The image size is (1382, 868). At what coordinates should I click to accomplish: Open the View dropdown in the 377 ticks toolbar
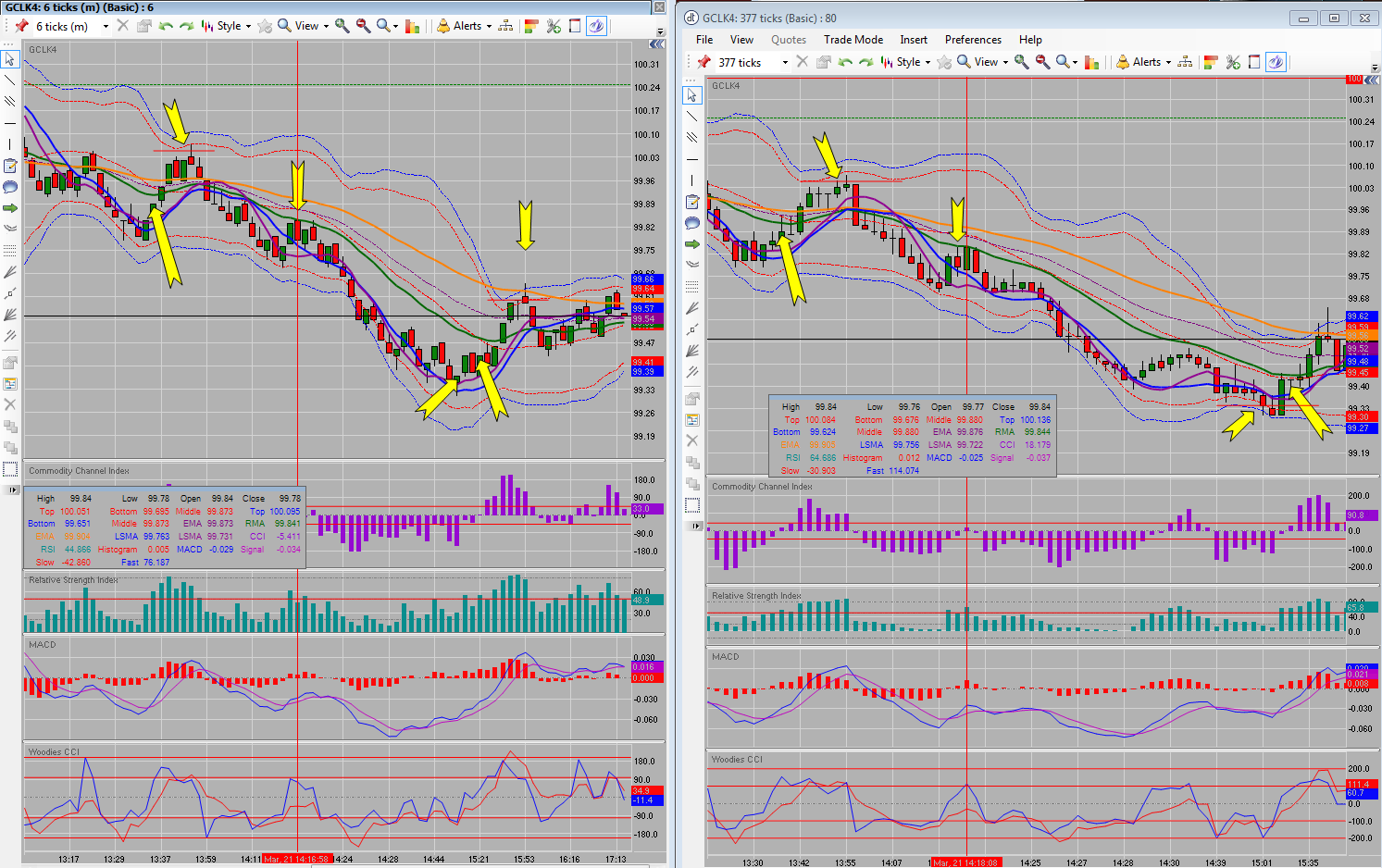click(x=984, y=62)
